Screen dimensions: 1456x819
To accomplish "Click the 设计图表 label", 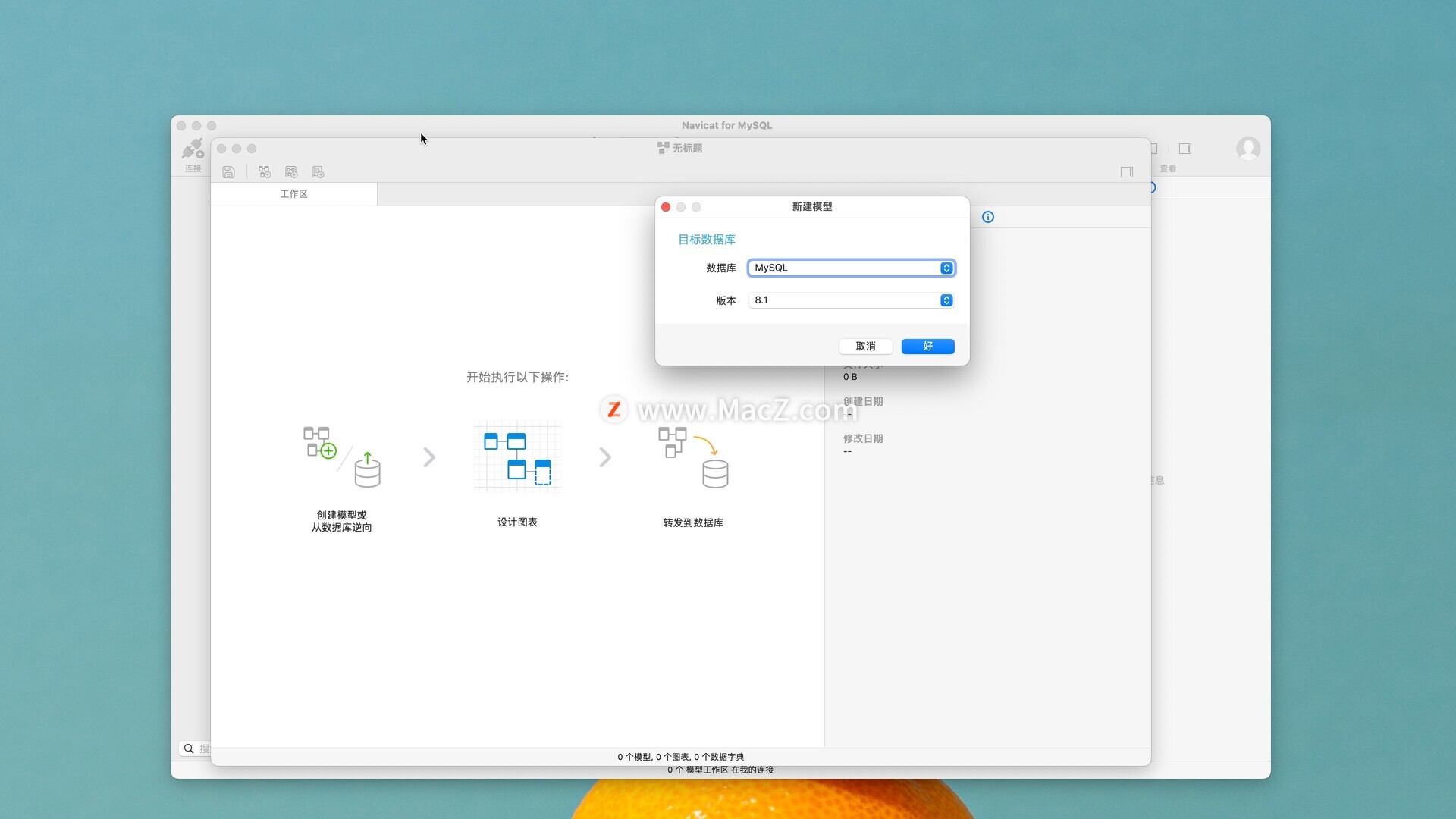I will (x=517, y=522).
